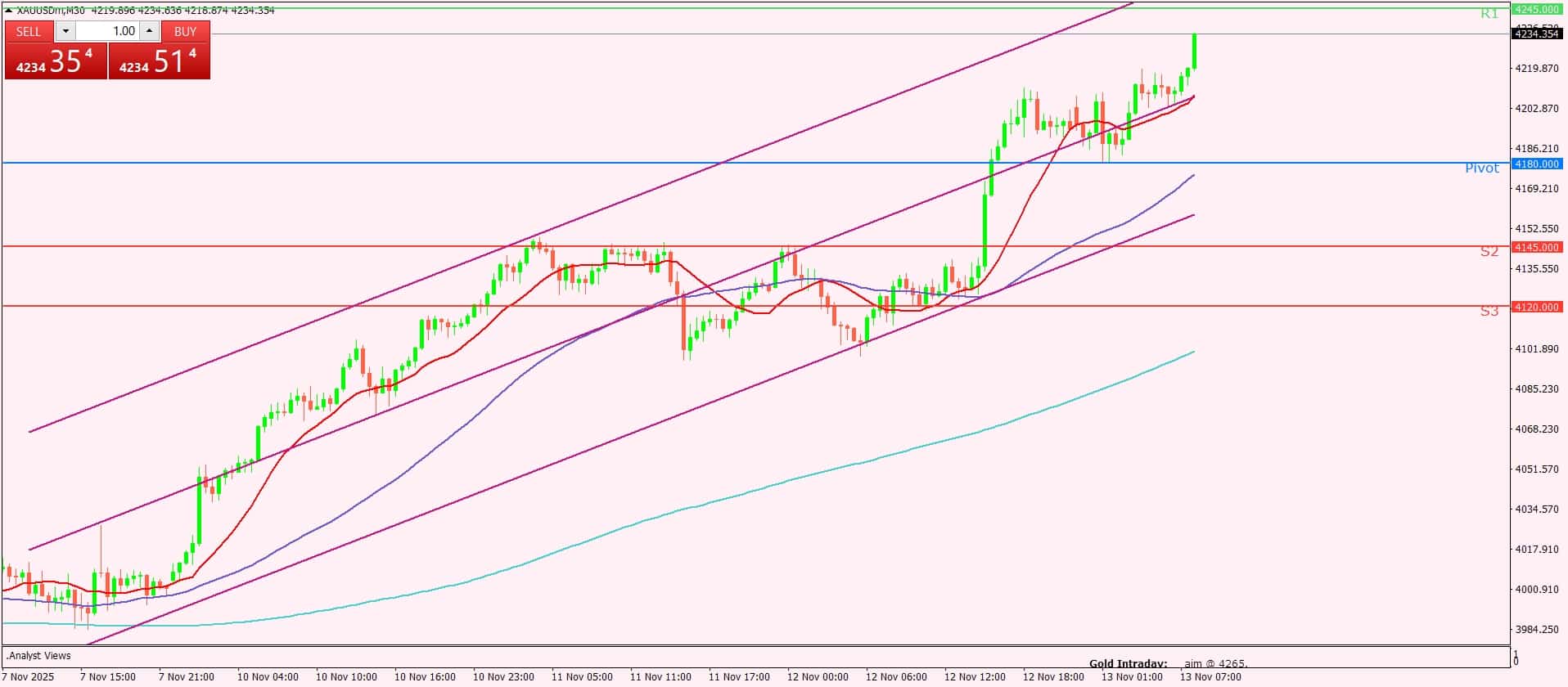Image resolution: width=1568 pixels, height=687 pixels.
Task: Select the R1 resistance line label
Action: 1489,14
